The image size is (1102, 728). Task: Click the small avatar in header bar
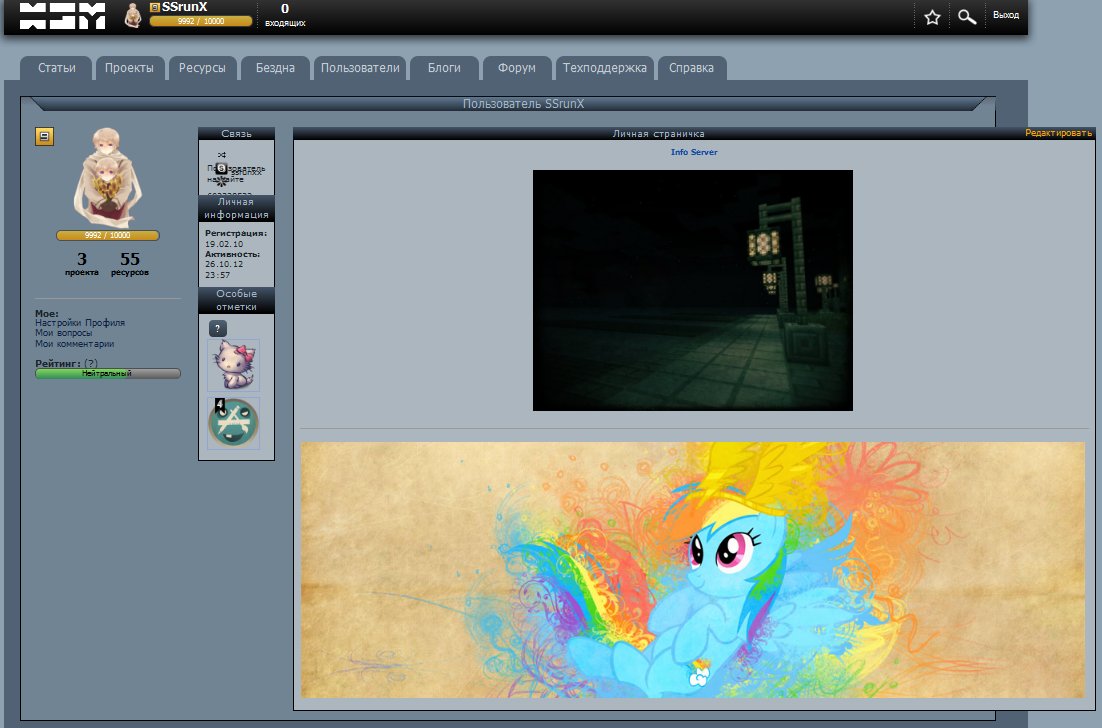(x=132, y=15)
